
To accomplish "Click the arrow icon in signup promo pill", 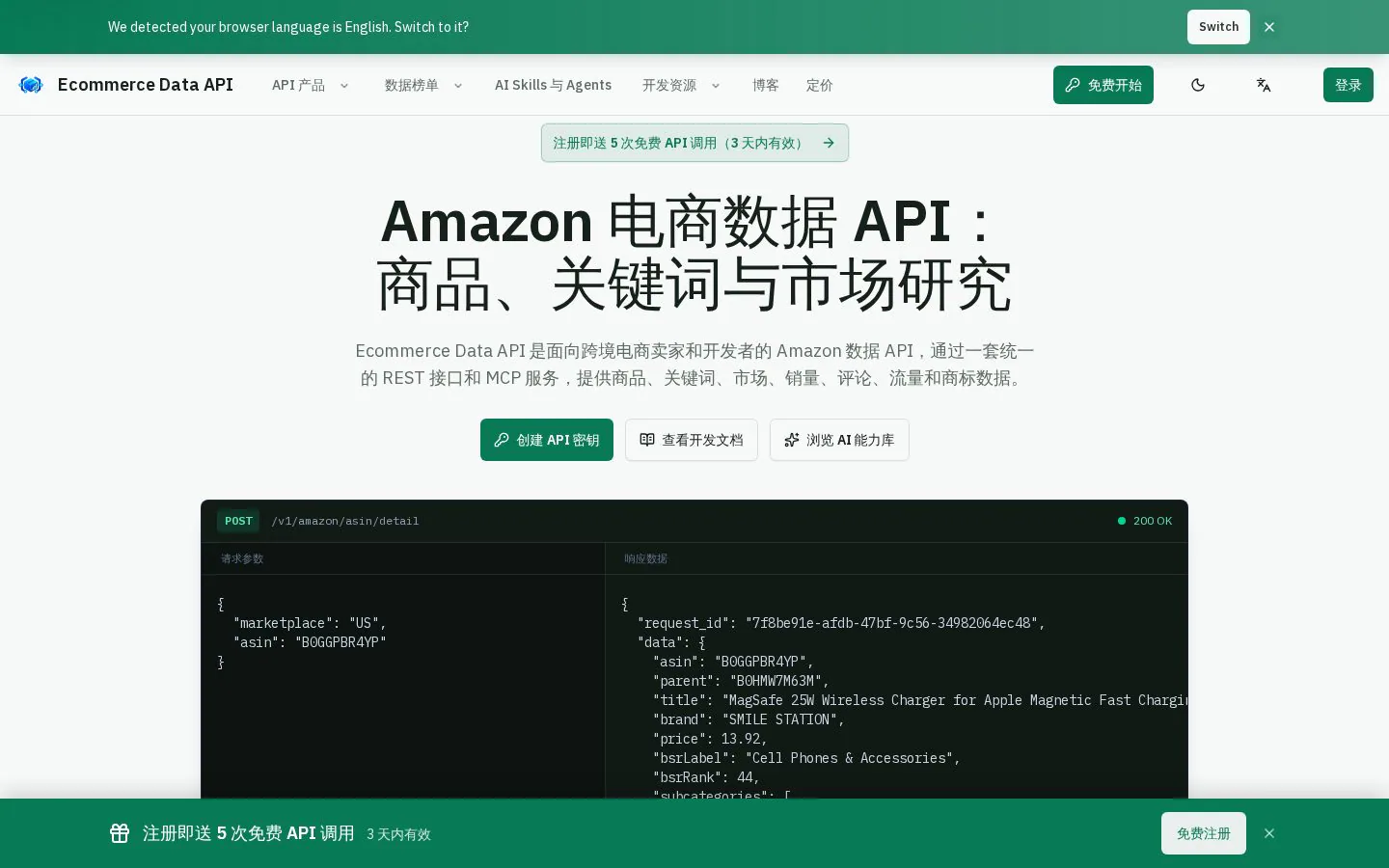I will (x=829, y=143).
